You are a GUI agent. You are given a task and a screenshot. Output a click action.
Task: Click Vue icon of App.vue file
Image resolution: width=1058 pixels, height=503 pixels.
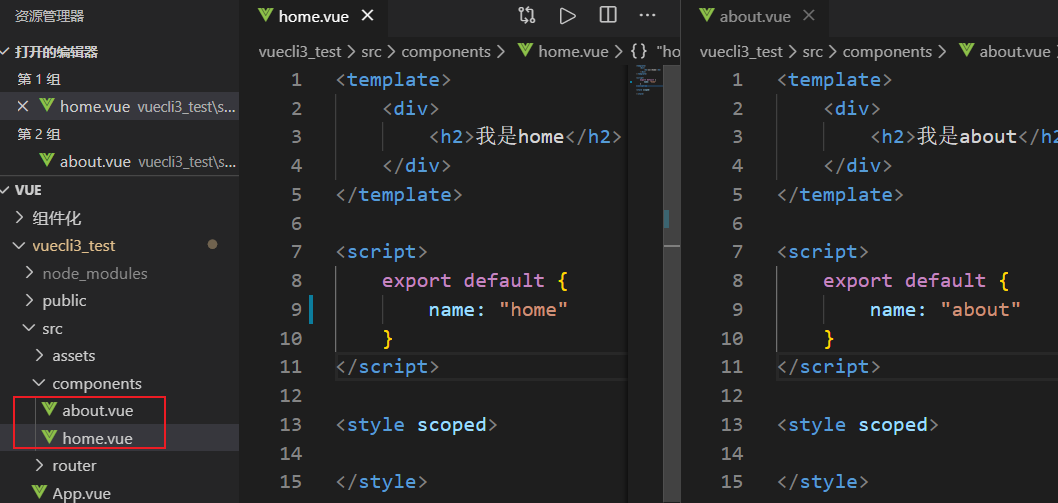[39, 492]
